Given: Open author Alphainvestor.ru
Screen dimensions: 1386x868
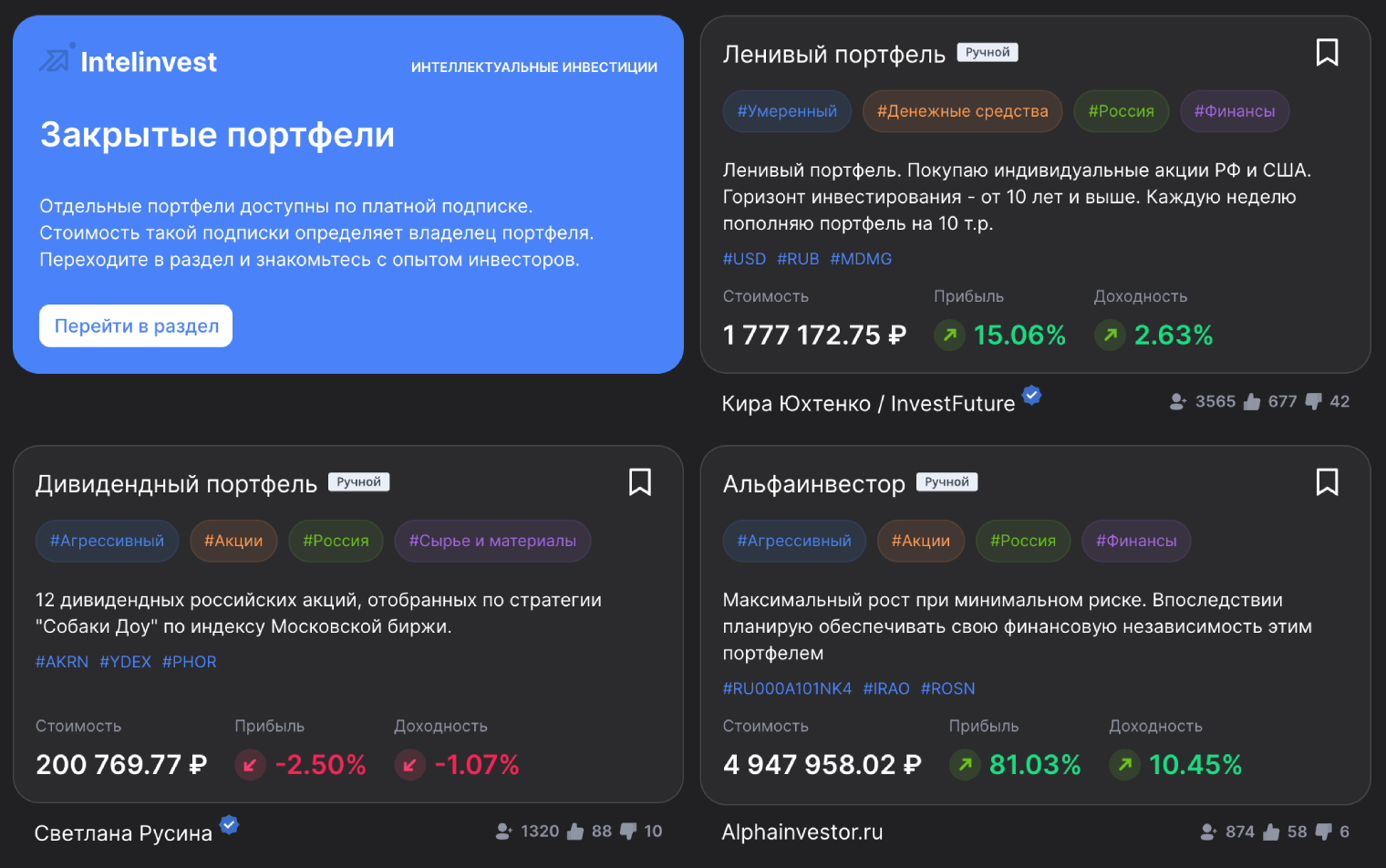Looking at the screenshot, I should pos(802,832).
